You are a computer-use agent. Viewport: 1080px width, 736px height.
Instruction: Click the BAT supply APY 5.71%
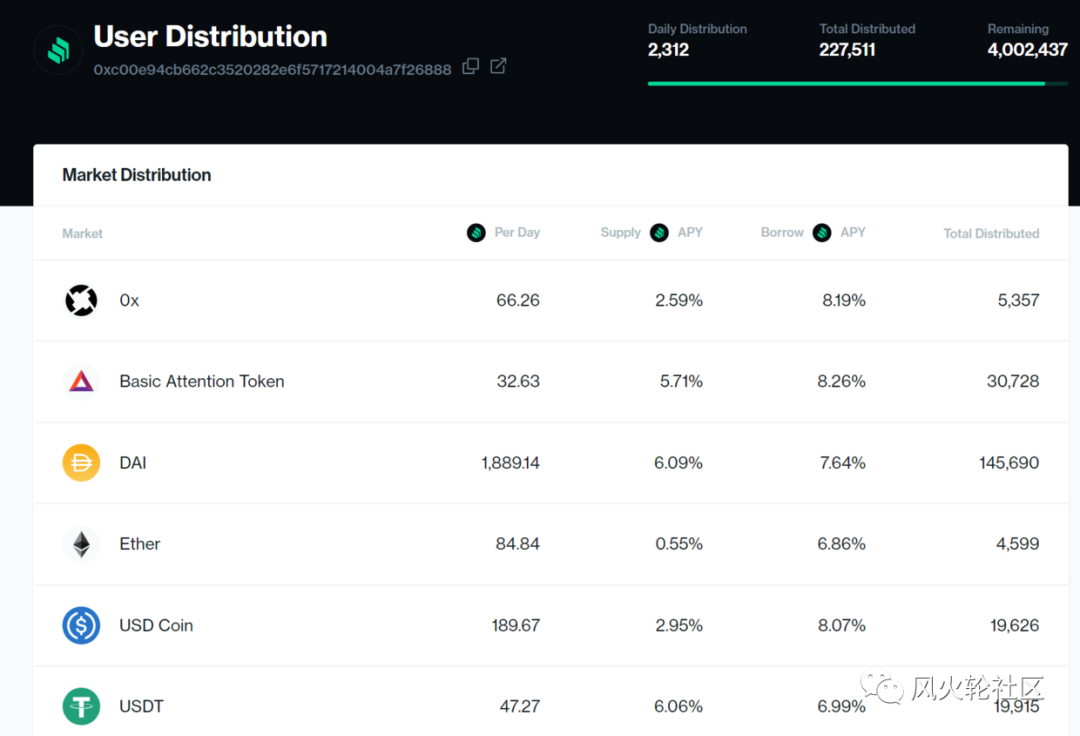[681, 381]
